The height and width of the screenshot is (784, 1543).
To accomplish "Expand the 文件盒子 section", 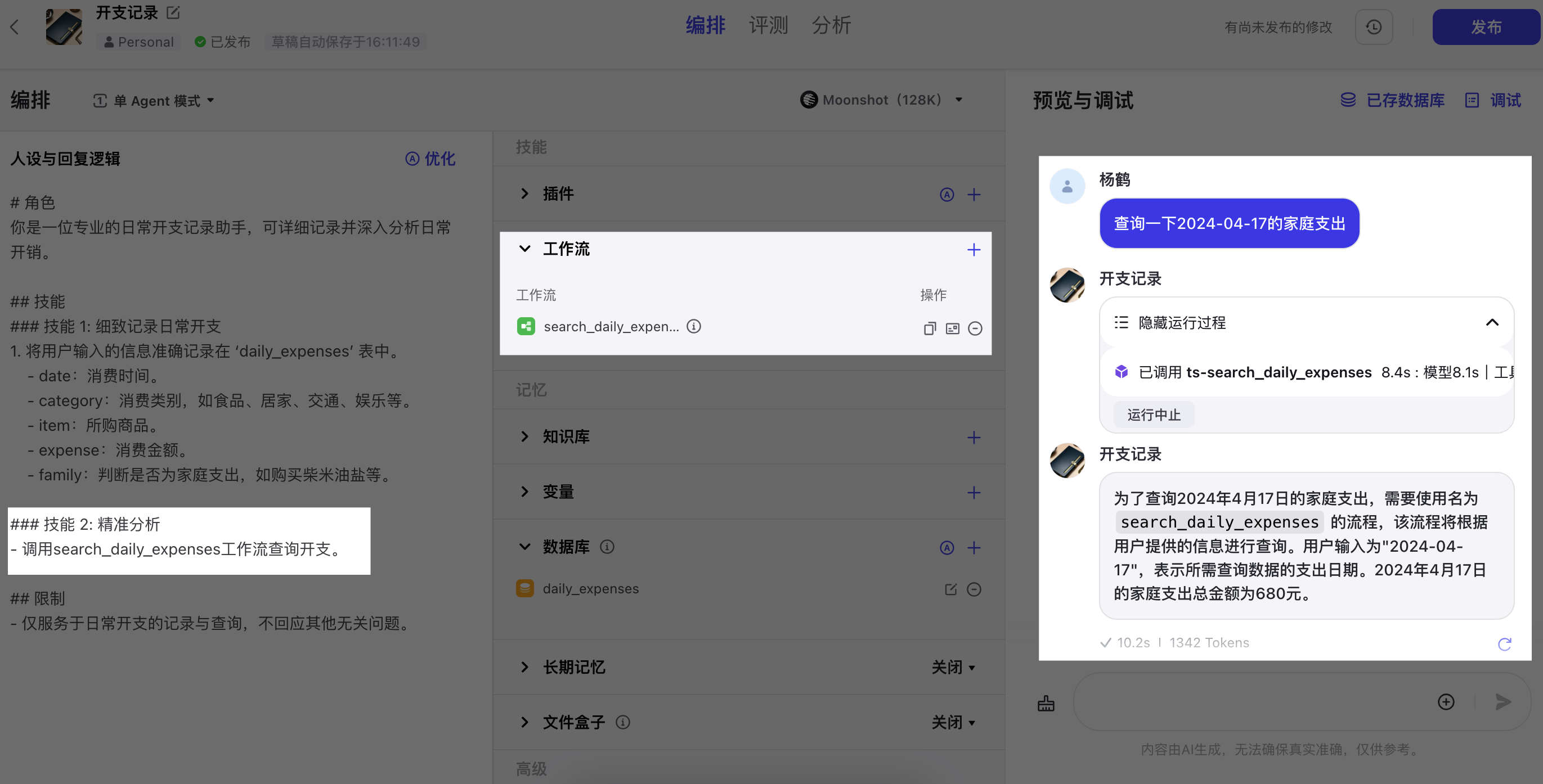I will coord(524,722).
